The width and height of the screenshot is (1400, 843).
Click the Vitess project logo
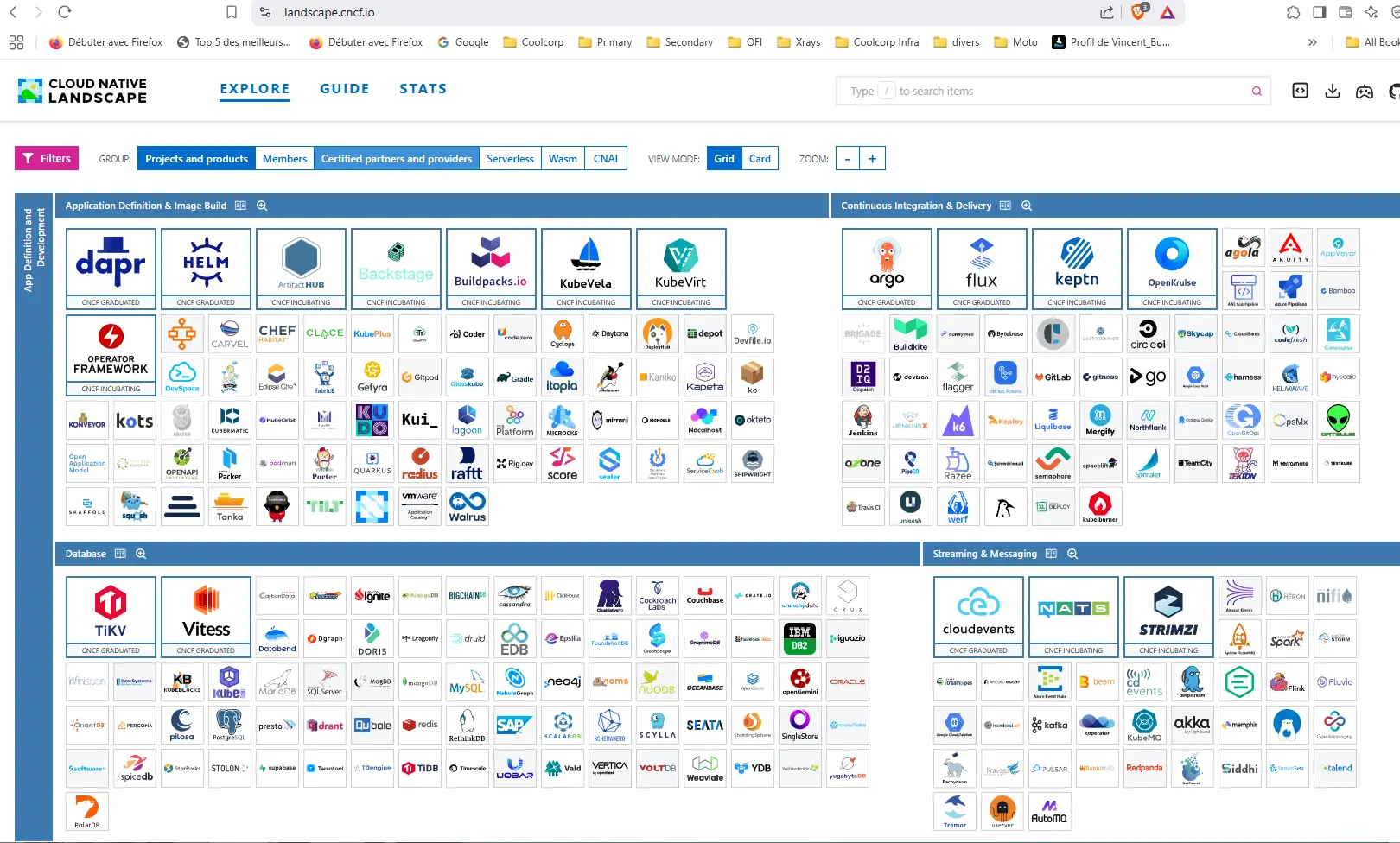tap(206, 617)
